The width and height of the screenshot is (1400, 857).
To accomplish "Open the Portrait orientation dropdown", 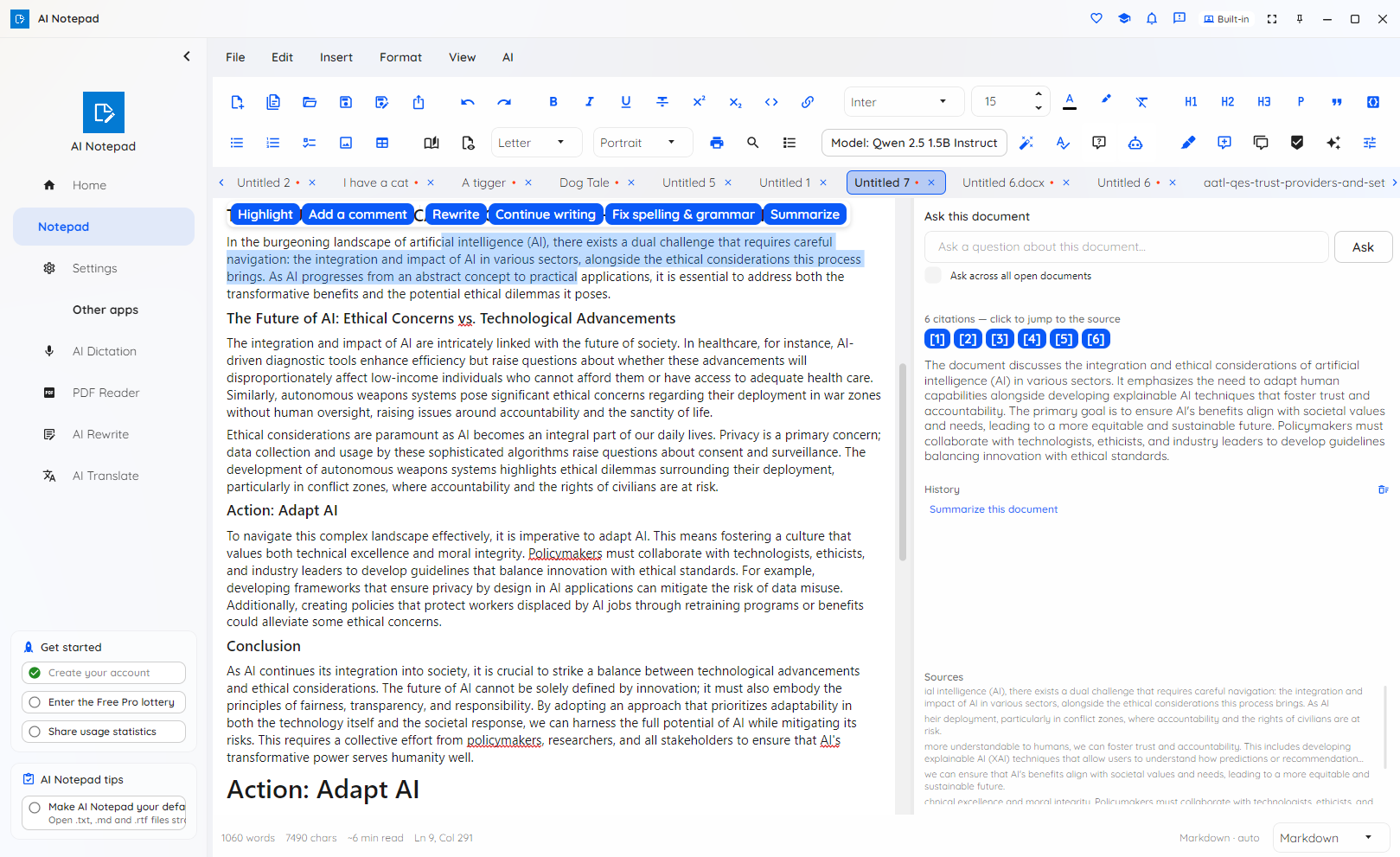I will pos(643,143).
